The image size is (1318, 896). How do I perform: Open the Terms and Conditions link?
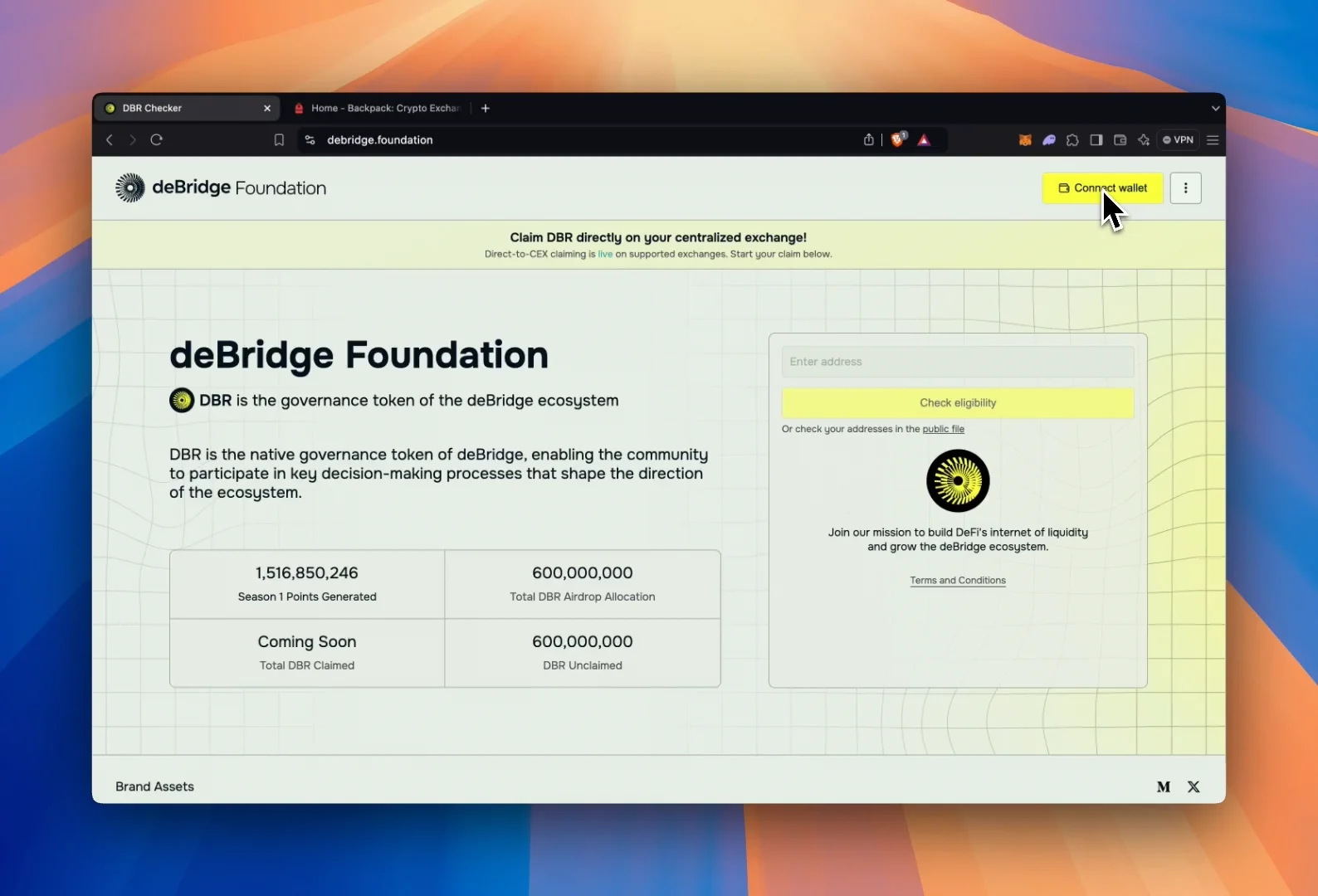958,581
